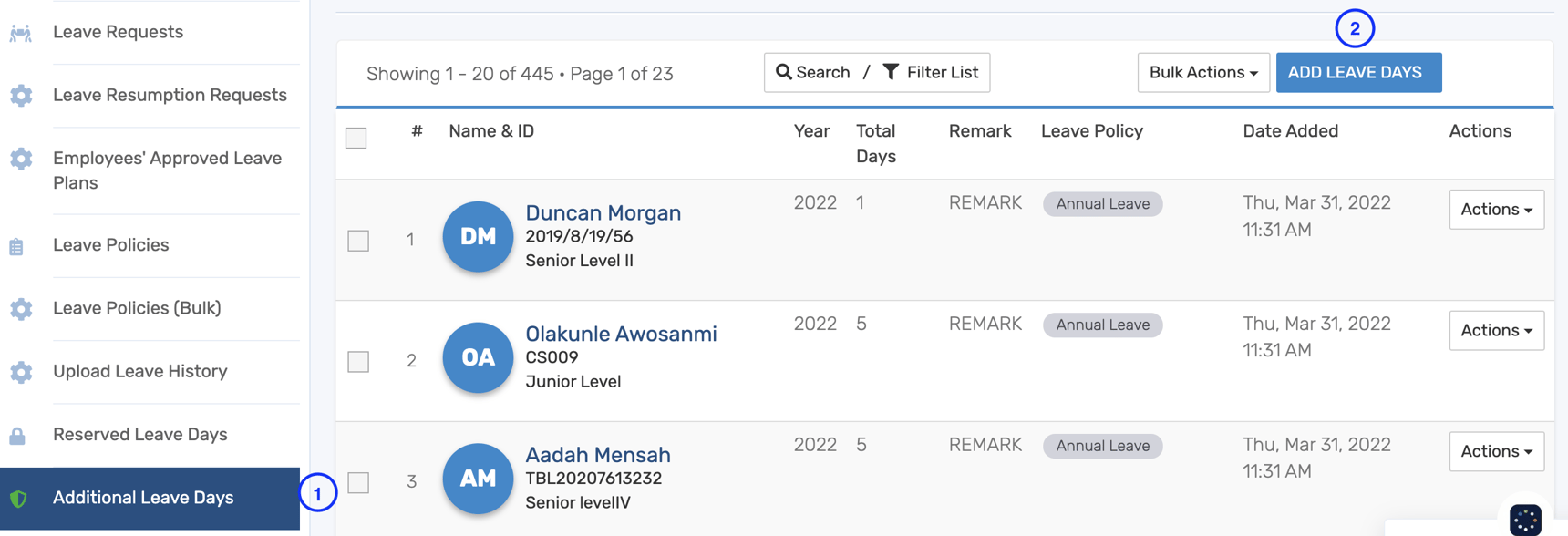Image resolution: width=1568 pixels, height=536 pixels.
Task: Open Aadah Mensah's profile link
Action: (598, 455)
